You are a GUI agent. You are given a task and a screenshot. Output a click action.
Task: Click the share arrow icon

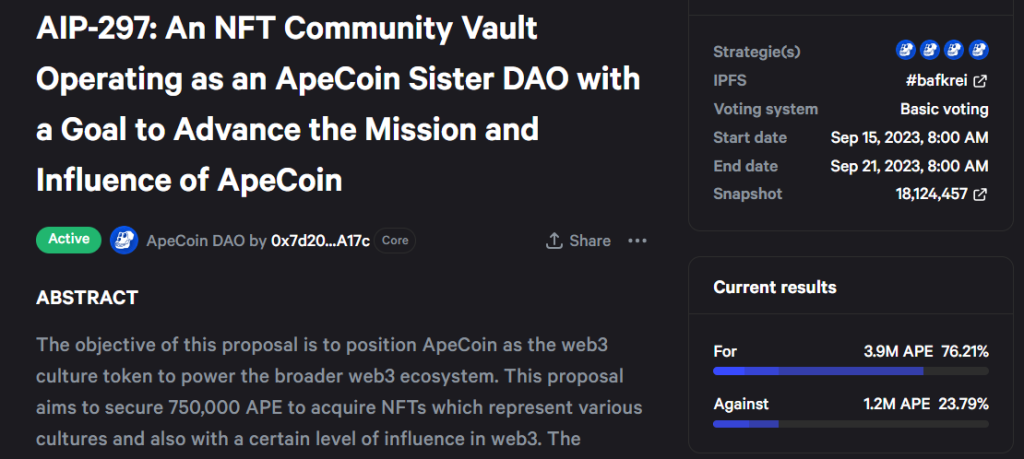(x=554, y=241)
